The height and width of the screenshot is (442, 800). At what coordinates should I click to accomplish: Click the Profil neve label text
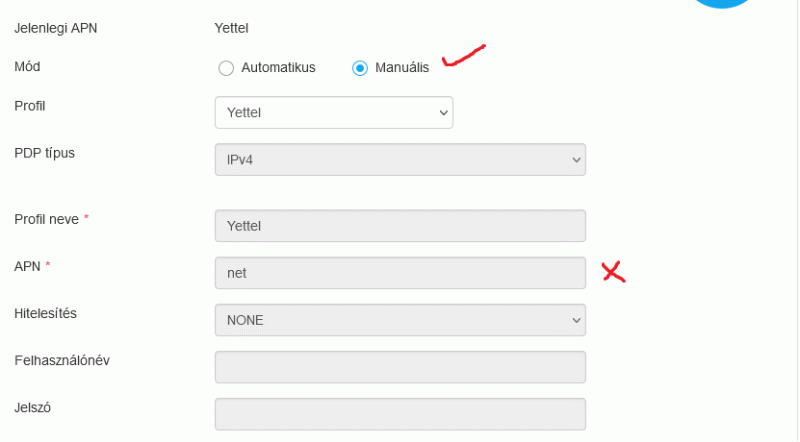tap(46, 218)
